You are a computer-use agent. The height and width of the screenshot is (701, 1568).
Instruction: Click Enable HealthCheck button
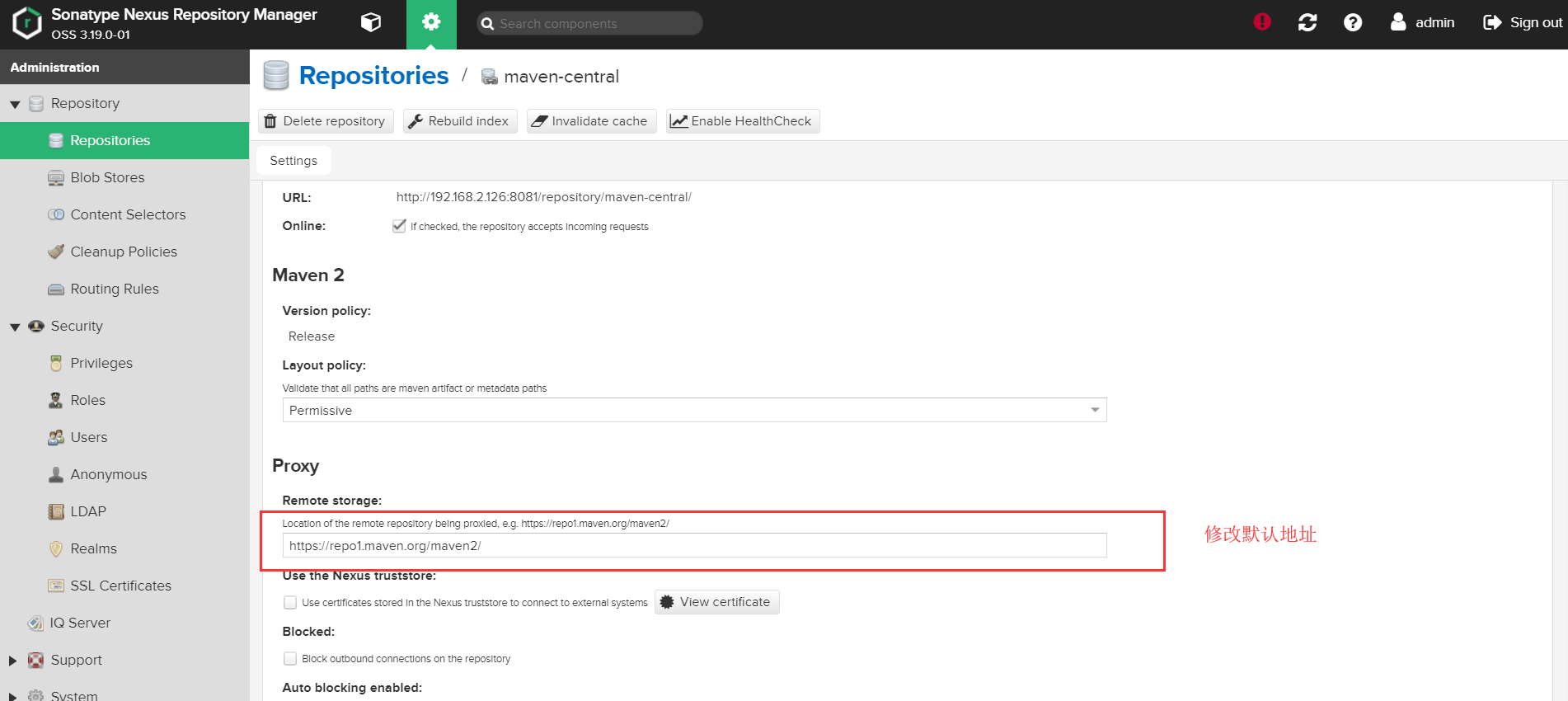[x=742, y=121]
